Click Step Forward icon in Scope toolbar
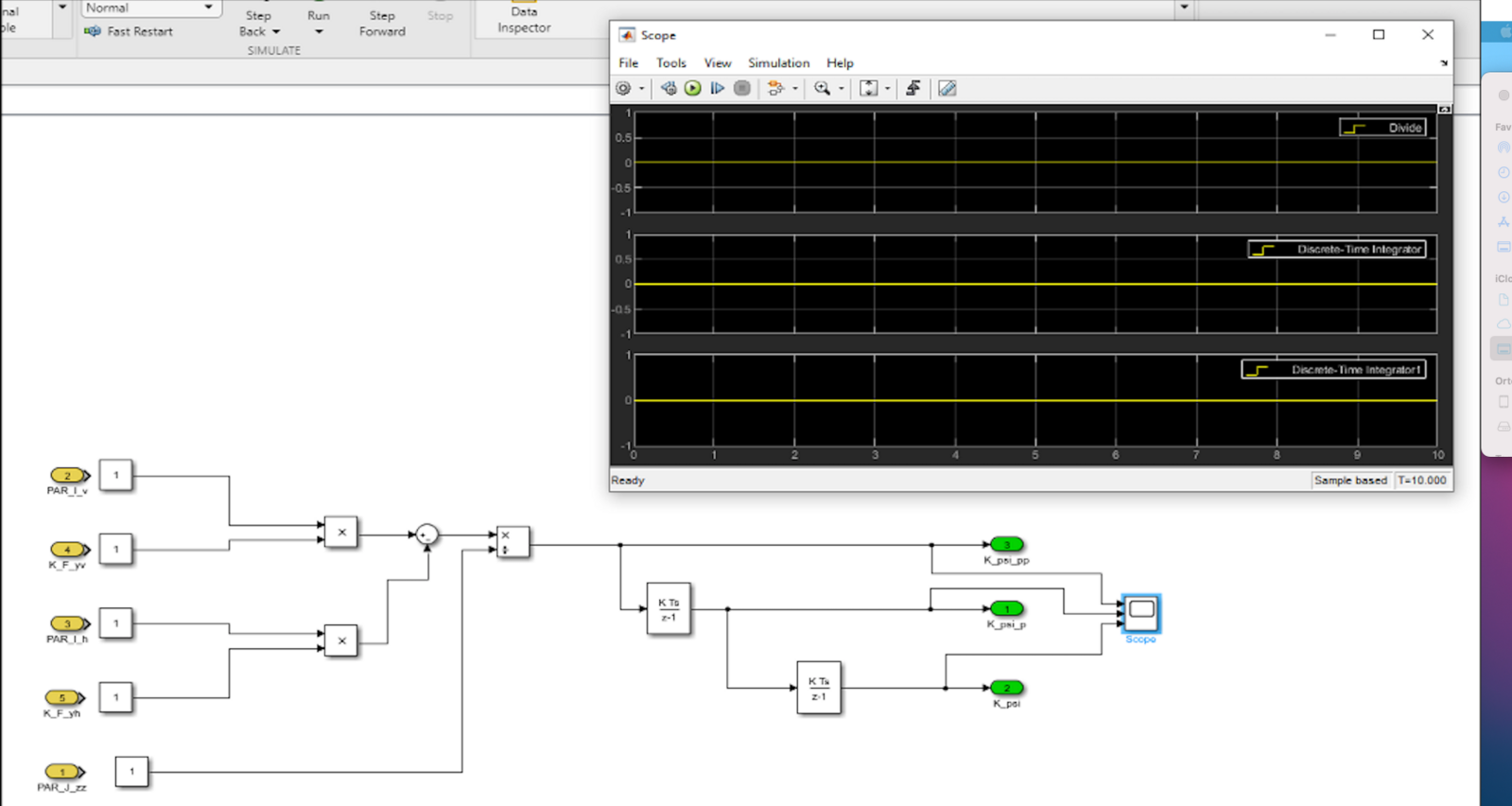 [x=717, y=88]
